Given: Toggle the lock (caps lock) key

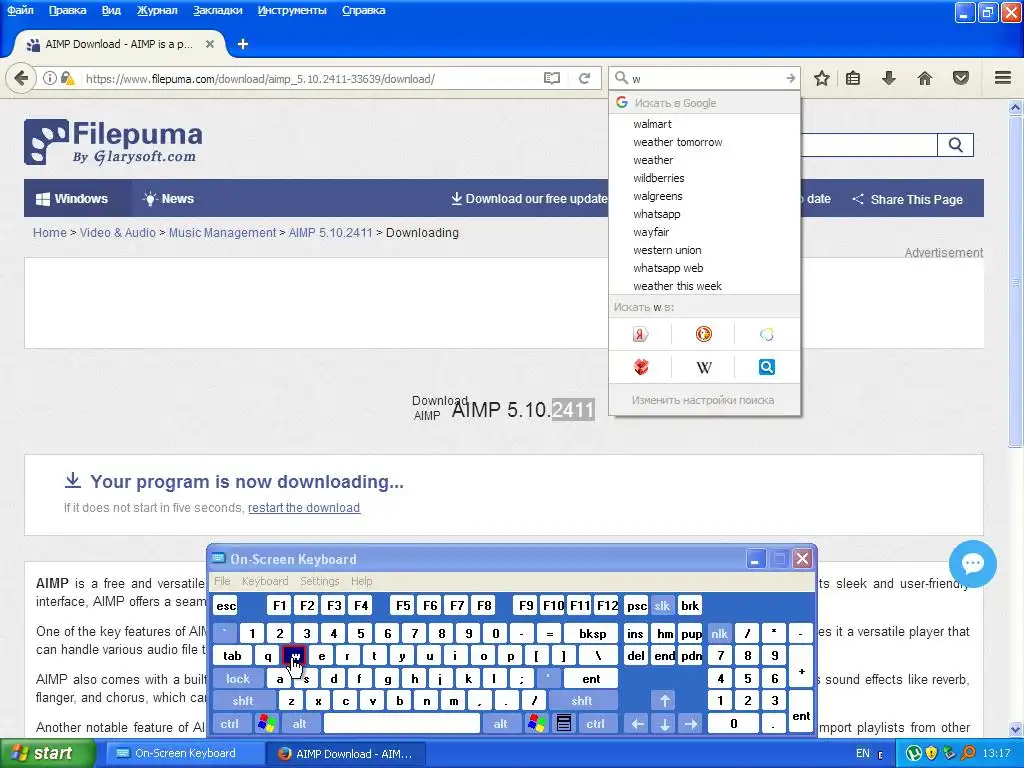Looking at the screenshot, I should coord(238,679).
